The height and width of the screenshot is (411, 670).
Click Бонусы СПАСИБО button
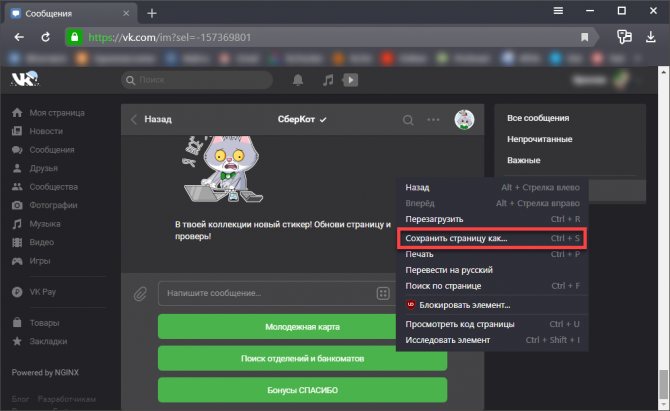pos(303,390)
